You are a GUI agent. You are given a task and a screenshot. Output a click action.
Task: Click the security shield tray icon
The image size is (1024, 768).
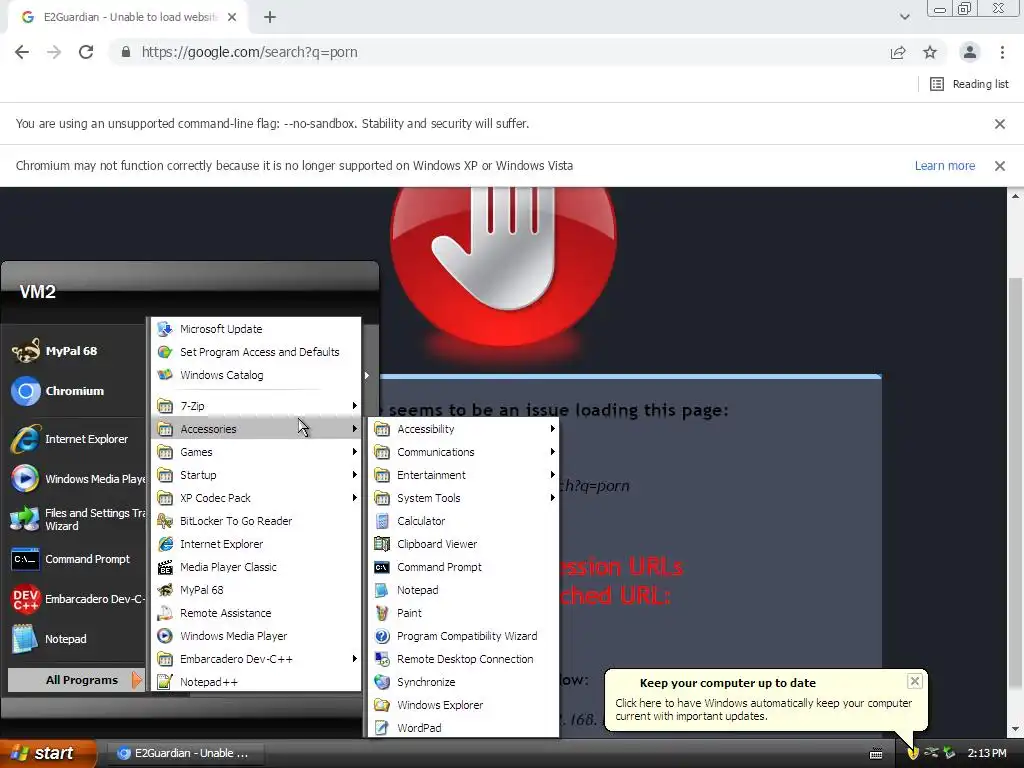pos(913,754)
